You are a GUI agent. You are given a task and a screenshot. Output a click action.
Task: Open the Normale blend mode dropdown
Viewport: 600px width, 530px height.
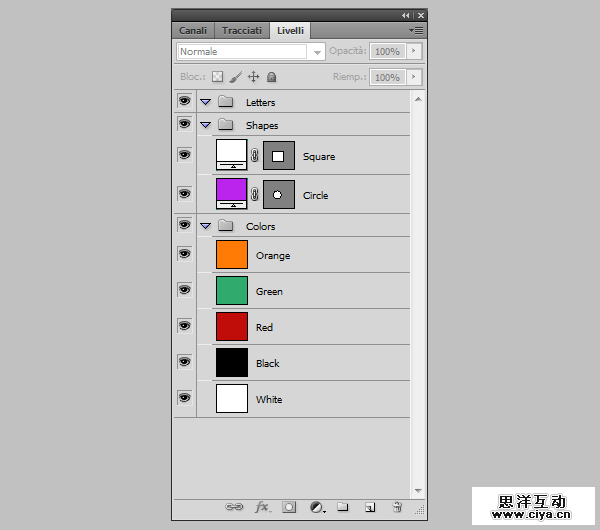coord(251,51)
